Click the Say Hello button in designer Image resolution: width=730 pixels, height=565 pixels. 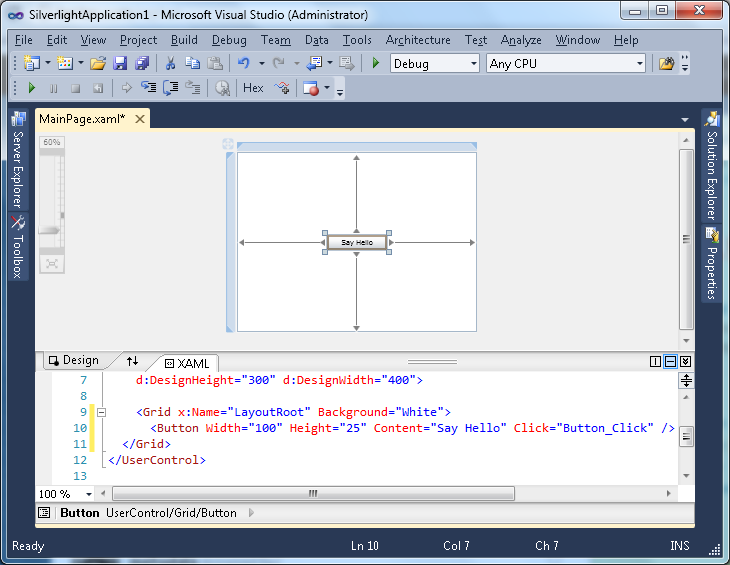click(x=357, y=243)
